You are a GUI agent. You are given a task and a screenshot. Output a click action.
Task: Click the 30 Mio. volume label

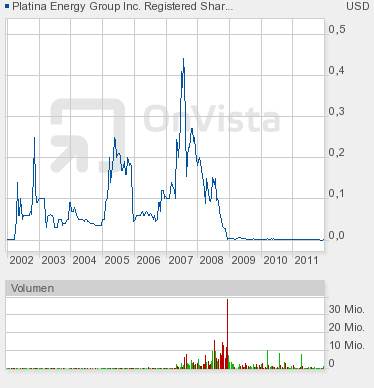(347, 309)
